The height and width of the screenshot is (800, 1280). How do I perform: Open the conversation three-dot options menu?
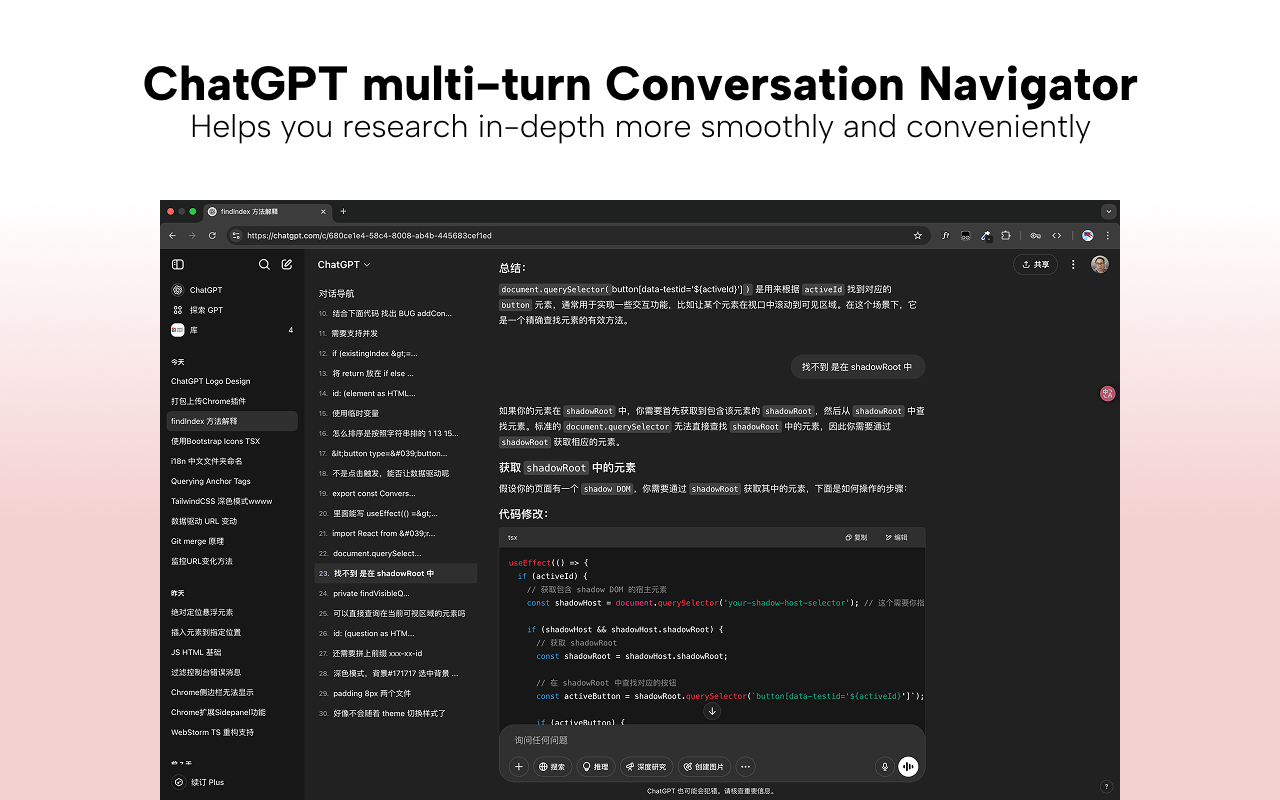pos(1073,265)
